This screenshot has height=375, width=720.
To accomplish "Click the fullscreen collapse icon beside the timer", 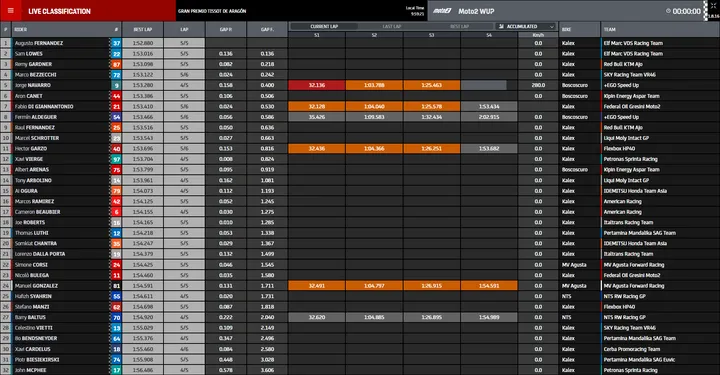I will point(714,6).
